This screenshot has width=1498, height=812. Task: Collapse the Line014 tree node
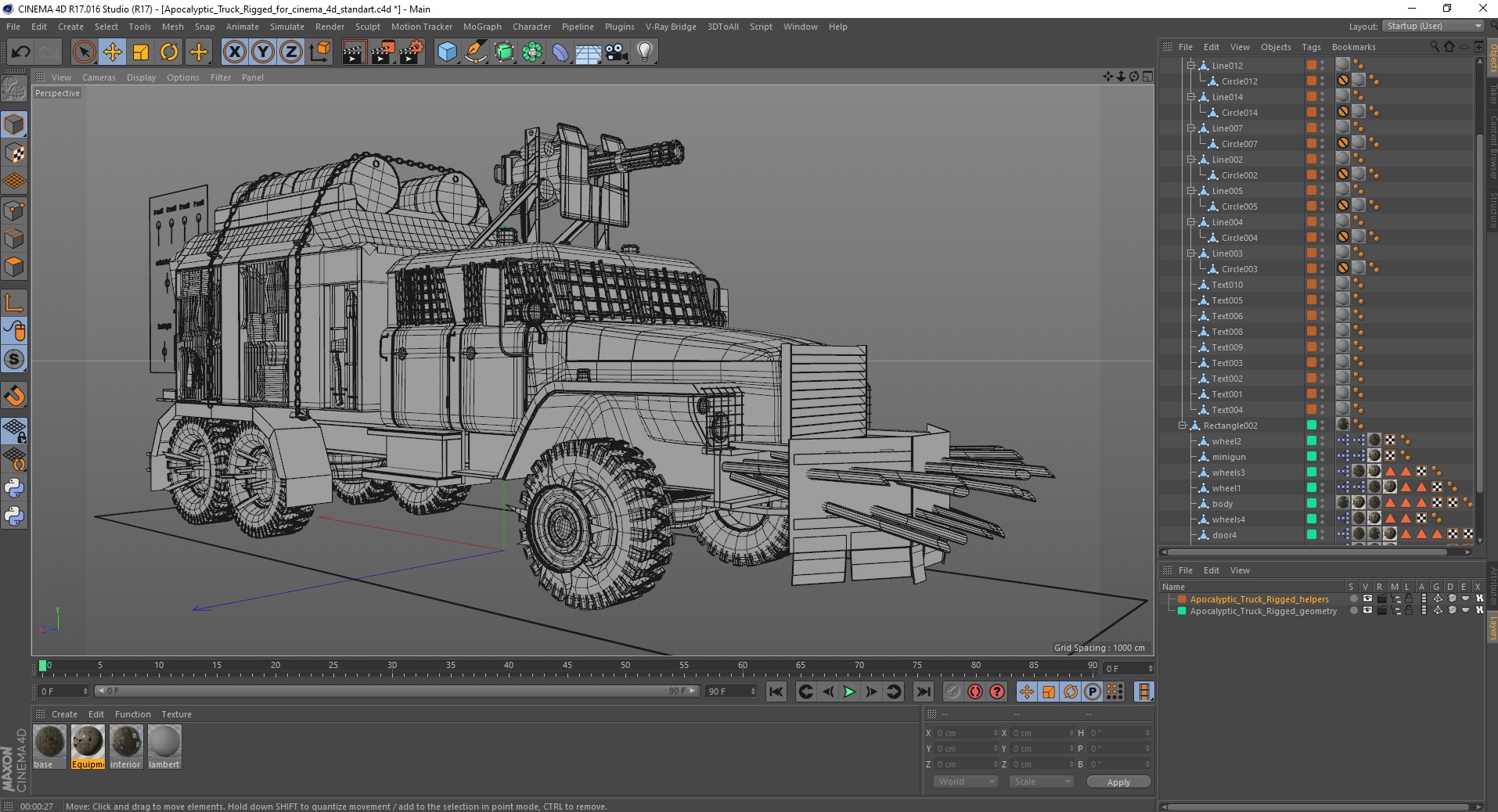1191,97
